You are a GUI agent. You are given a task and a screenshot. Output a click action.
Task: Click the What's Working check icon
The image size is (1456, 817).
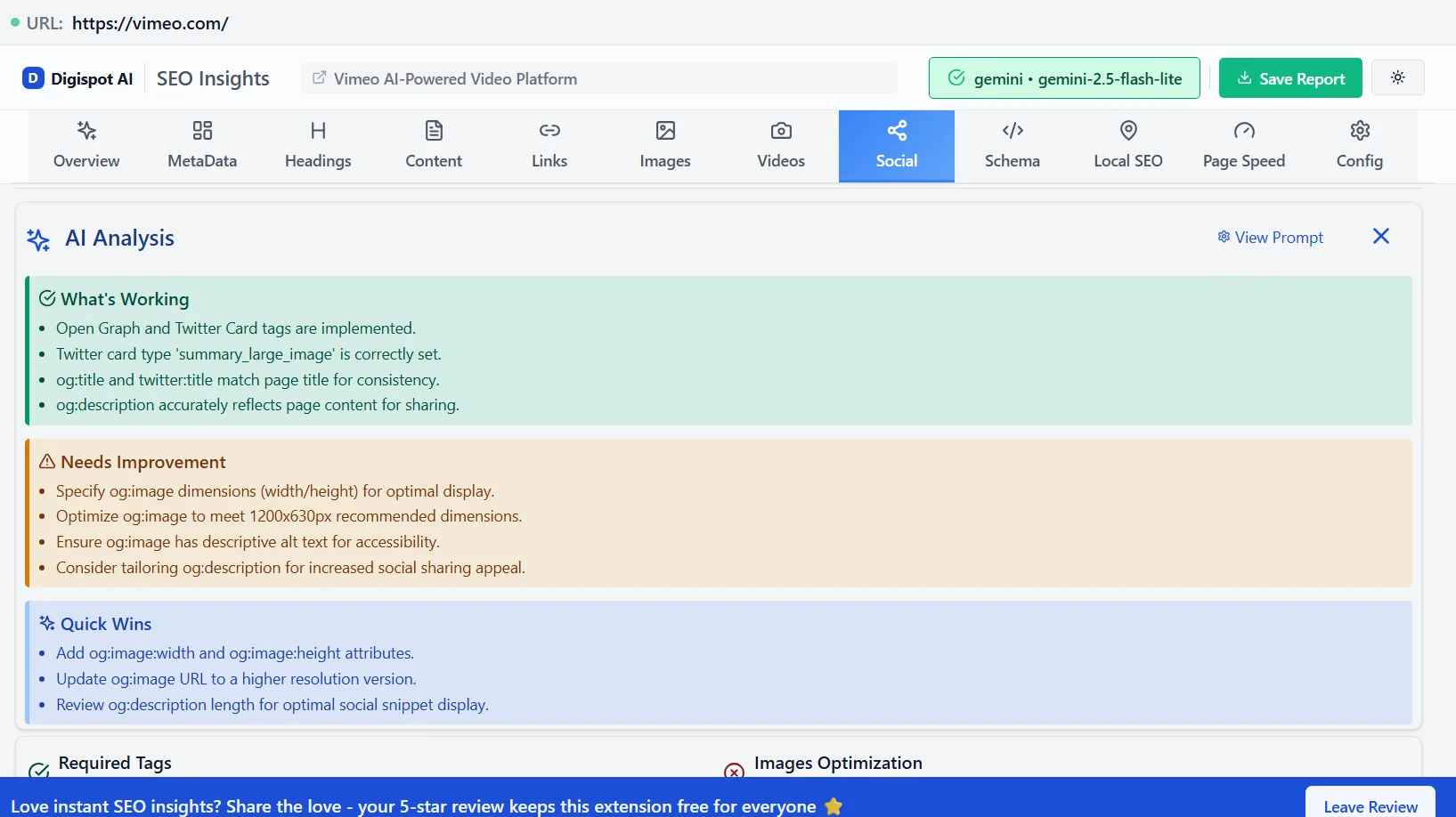pyautogui.click(x=47, y=298)
